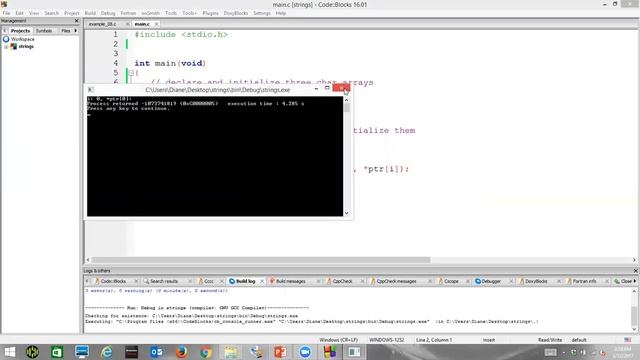Open Code::Blocks taskbar icon

click(x=329, y=352)
